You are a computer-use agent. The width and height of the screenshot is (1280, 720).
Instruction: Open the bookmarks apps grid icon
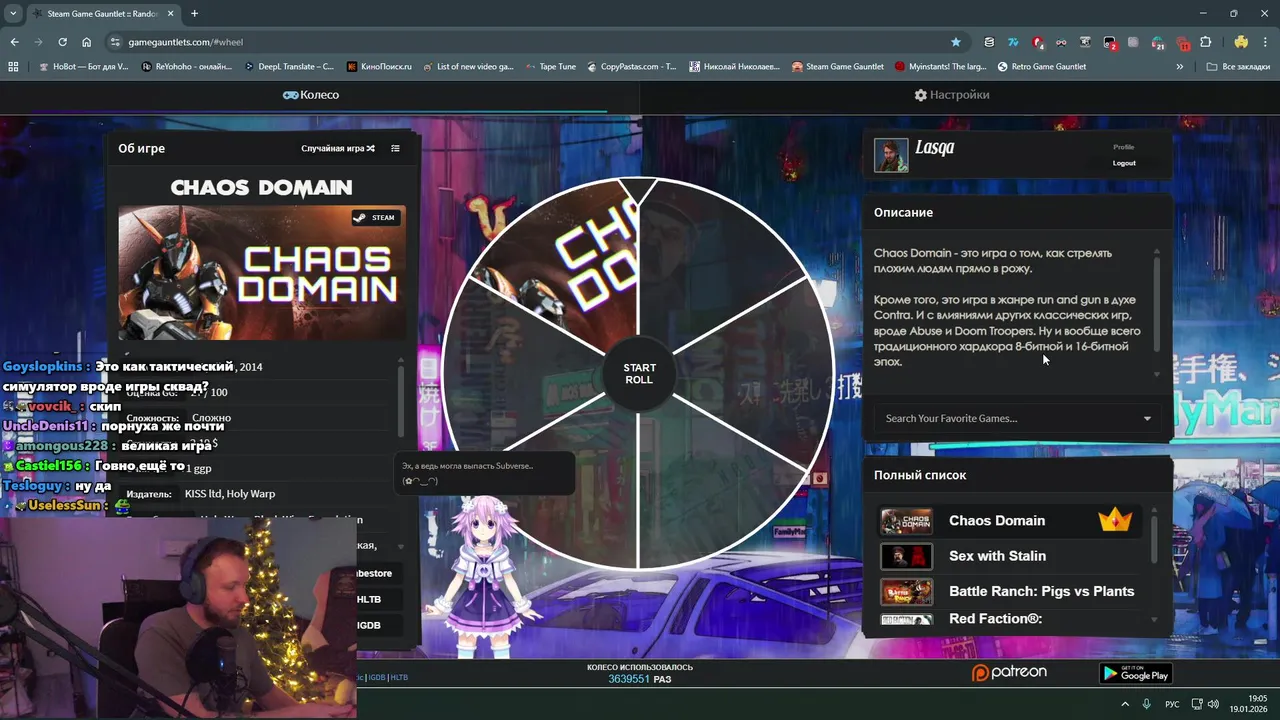(x=13, y=67)
